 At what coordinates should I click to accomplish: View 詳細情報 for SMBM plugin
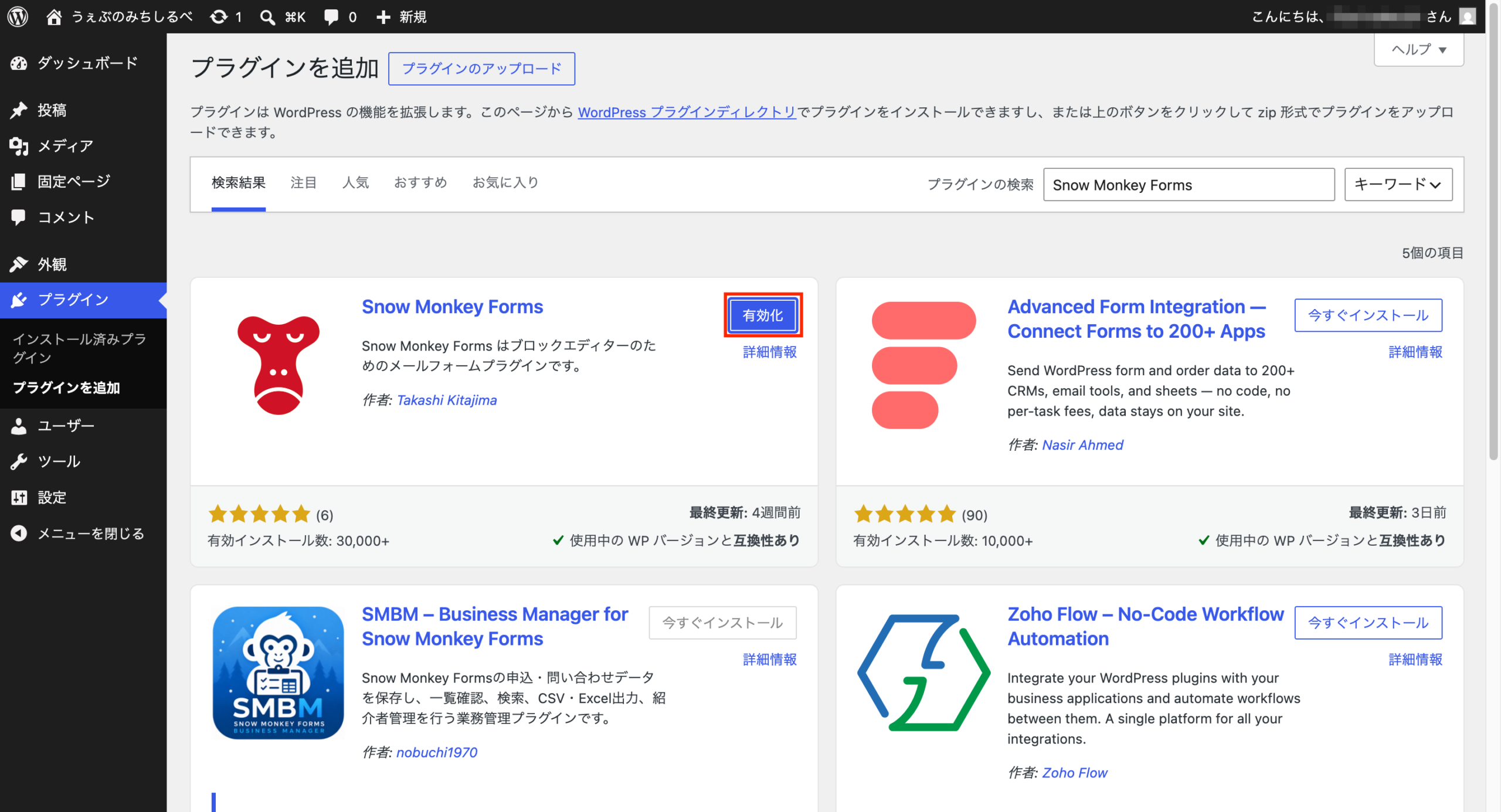(x=770, y=660)
